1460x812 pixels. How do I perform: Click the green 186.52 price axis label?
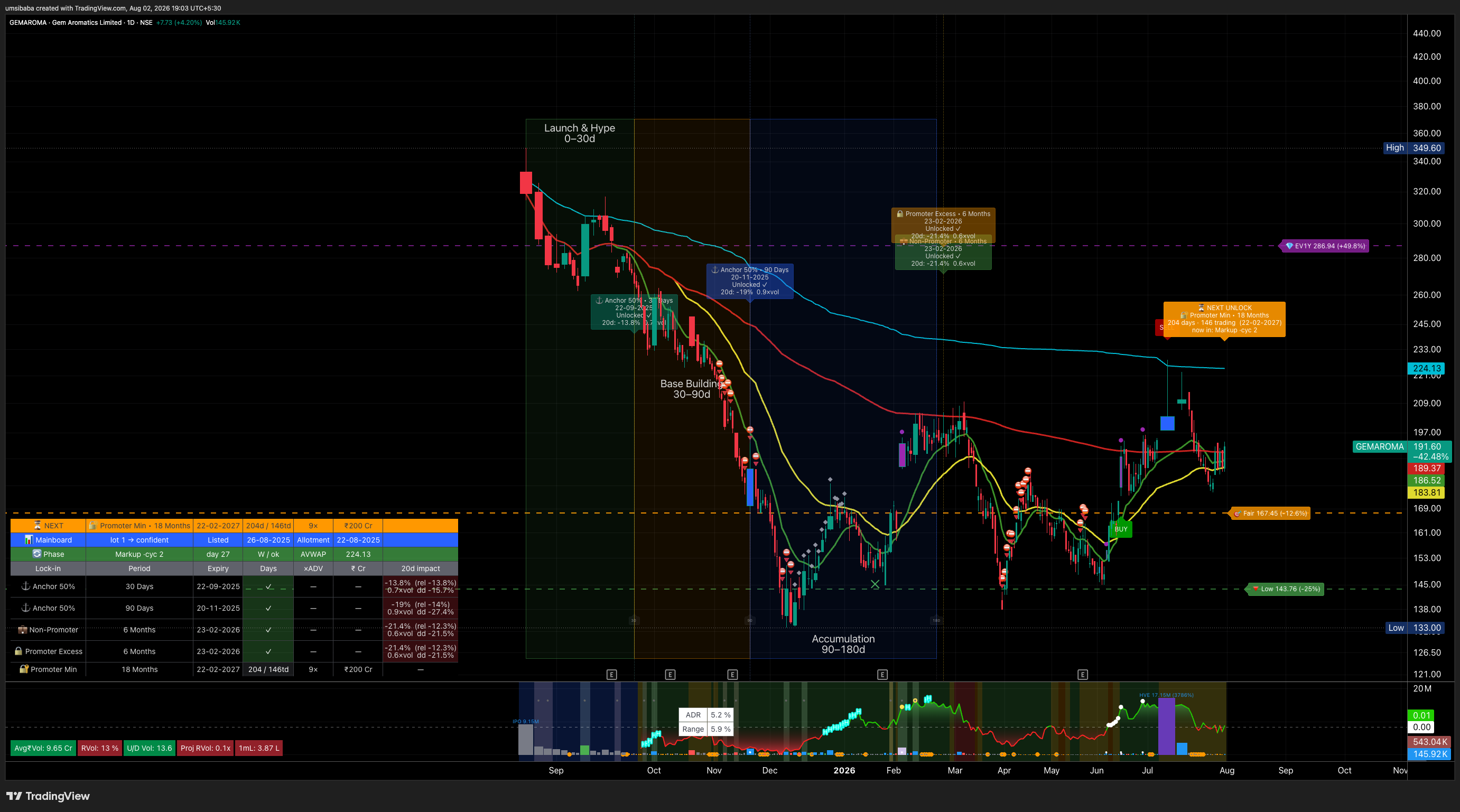(1426, 480)
